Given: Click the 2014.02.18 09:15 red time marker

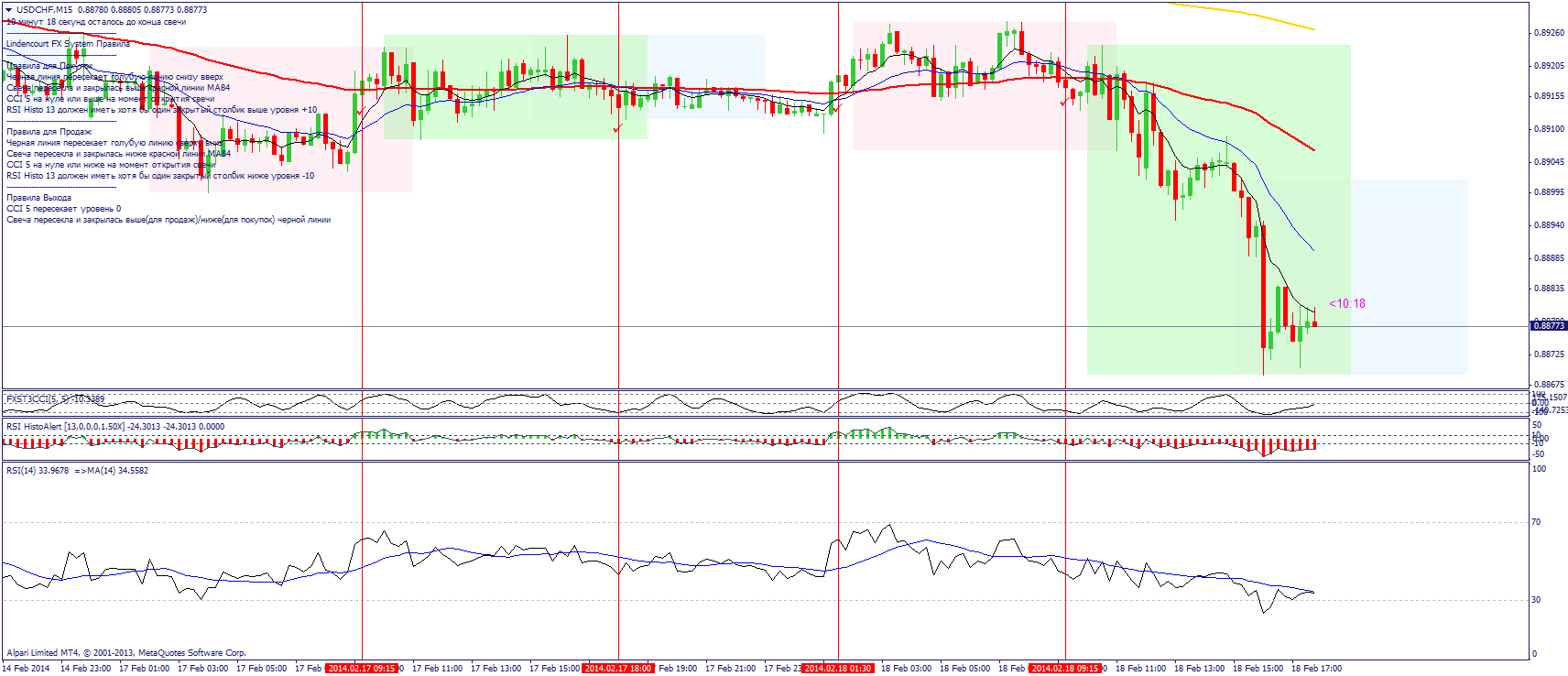Looking at the screenshot, I should 1065,669.
